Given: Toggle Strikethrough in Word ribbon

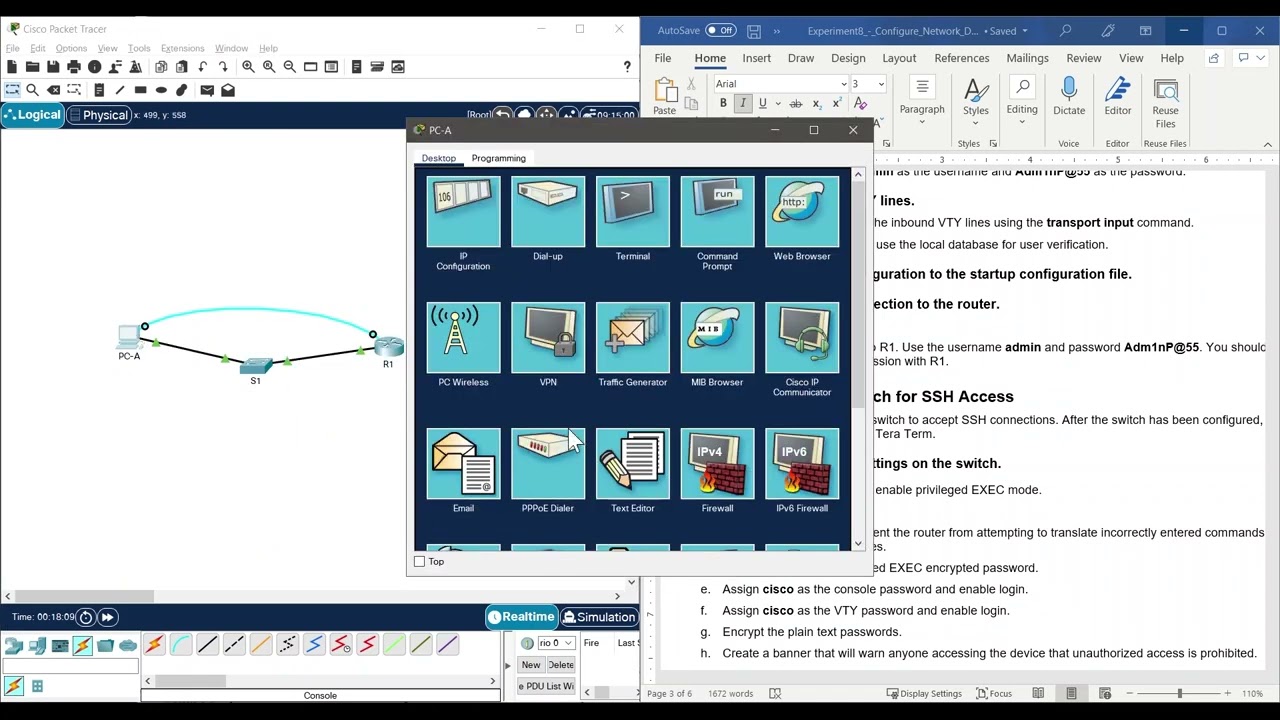Looking at the screenshot, I should click(796, 104).
